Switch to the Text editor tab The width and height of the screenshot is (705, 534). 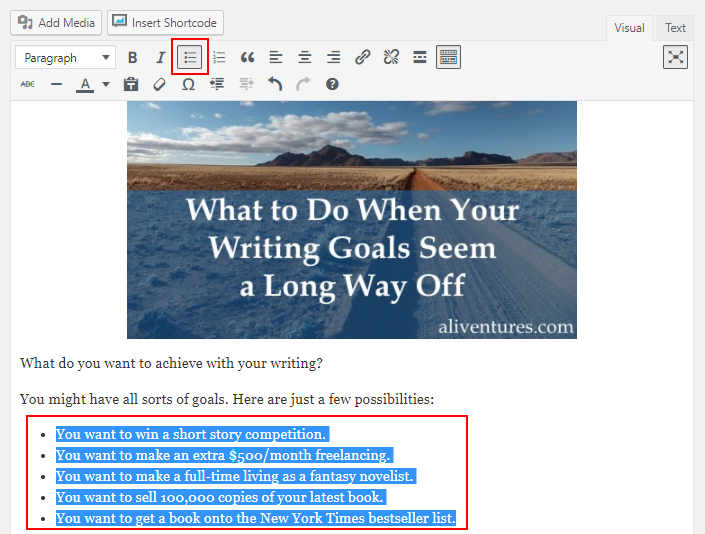point(676,28)
